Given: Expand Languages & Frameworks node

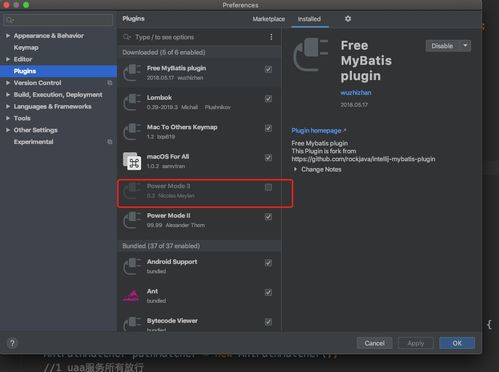Looking at the screenshot, I should tap(8, 106).
